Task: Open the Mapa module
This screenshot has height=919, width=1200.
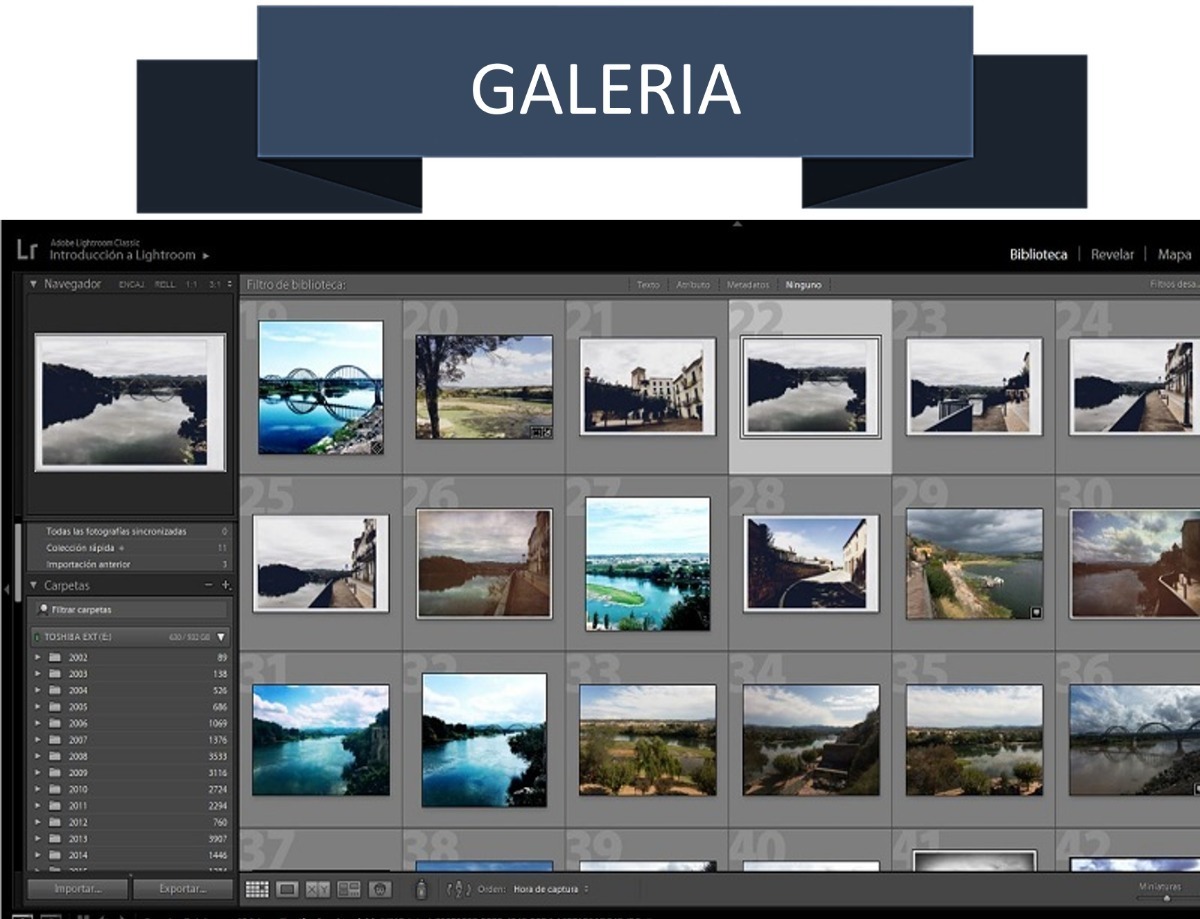Action: click(1174, 254)
